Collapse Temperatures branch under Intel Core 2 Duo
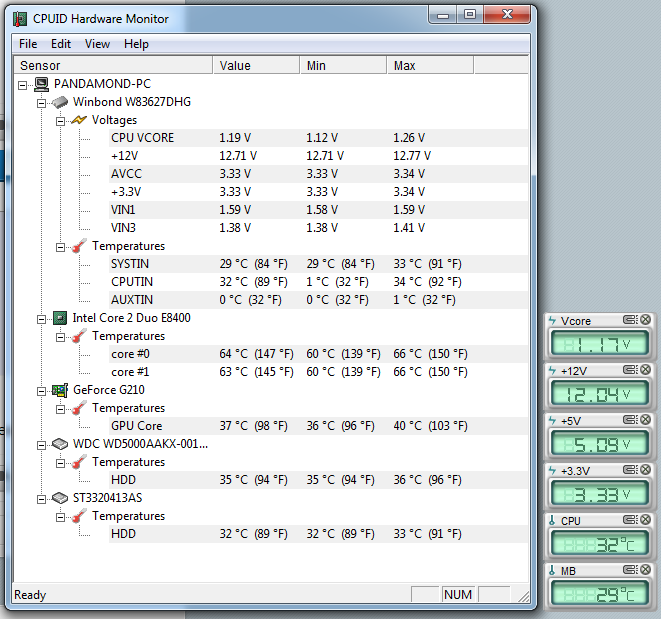This screenshot has width=661, height=619. pyautogui.click(x=60, y=337)
